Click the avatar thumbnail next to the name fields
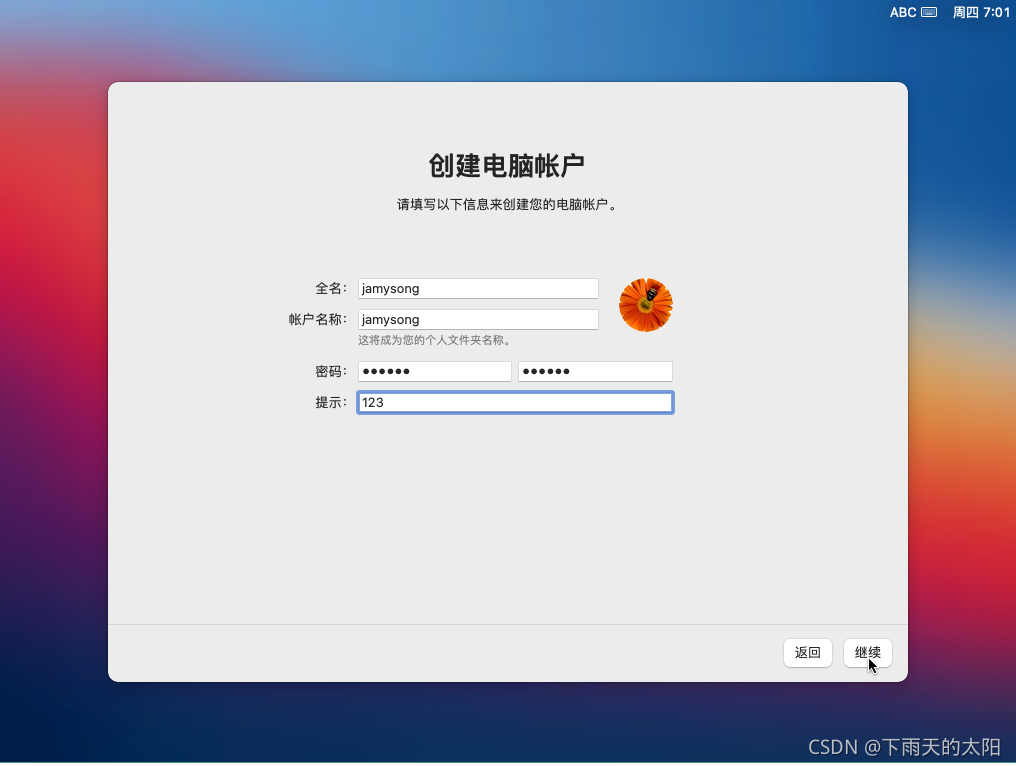1016x766 pixels. click(x=646, y=303)
